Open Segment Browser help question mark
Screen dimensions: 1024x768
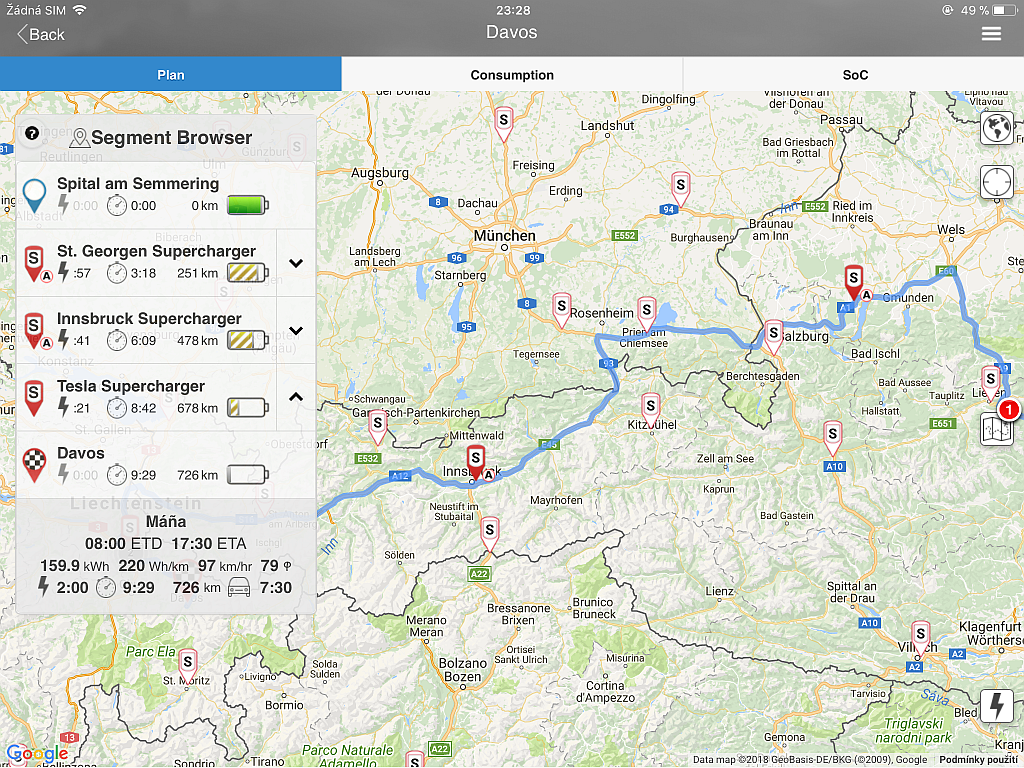[32, 133]
